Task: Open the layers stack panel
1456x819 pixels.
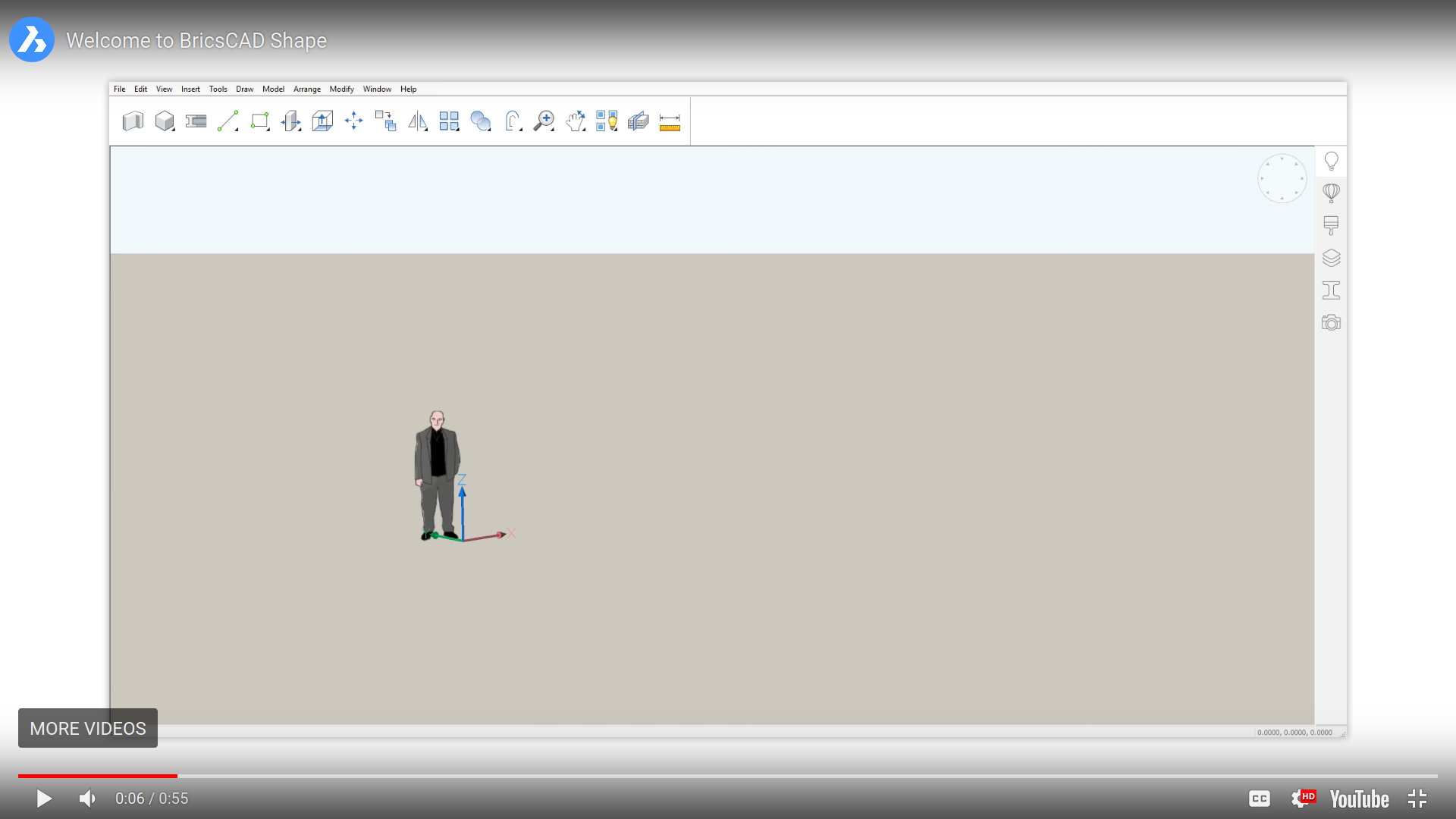Action: tap(1331, 258)
